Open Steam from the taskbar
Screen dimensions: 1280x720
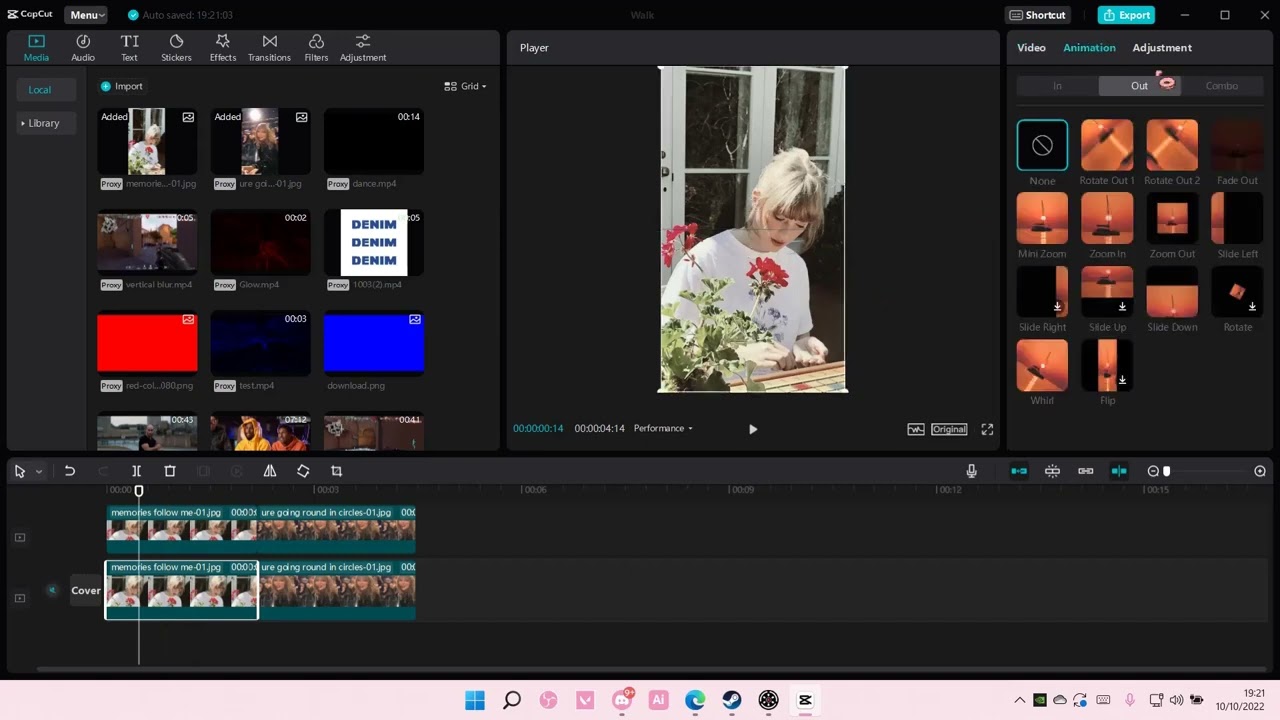pos(732,700)
